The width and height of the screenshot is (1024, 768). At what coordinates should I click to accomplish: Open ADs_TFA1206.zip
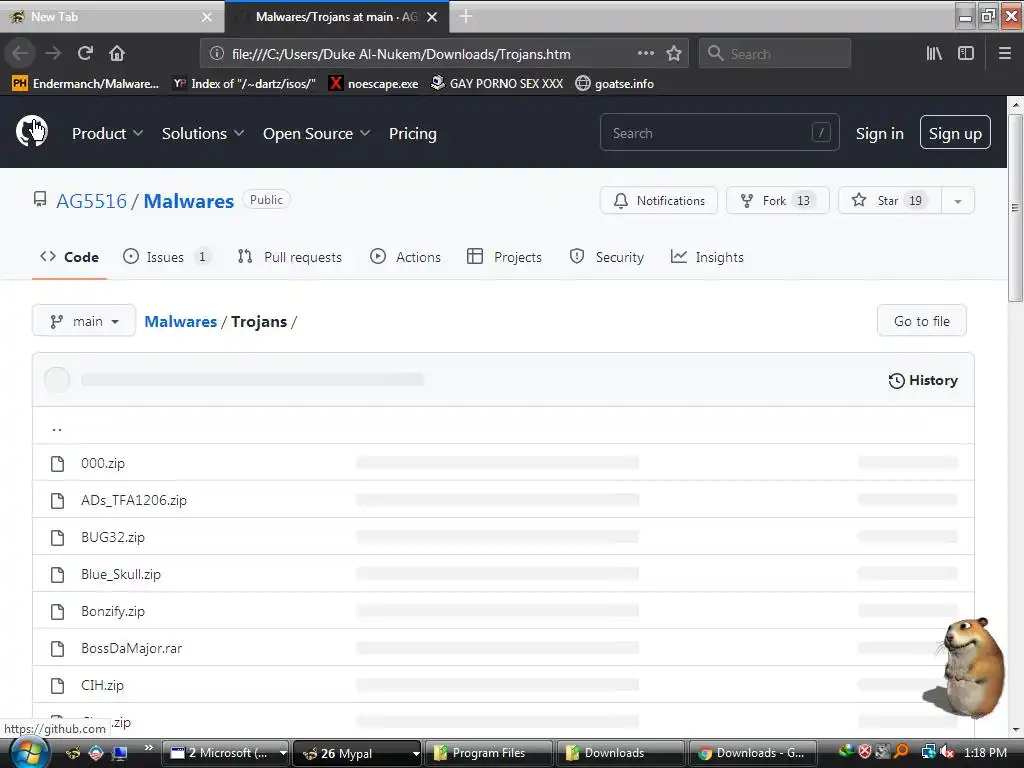tap(134, 500)
